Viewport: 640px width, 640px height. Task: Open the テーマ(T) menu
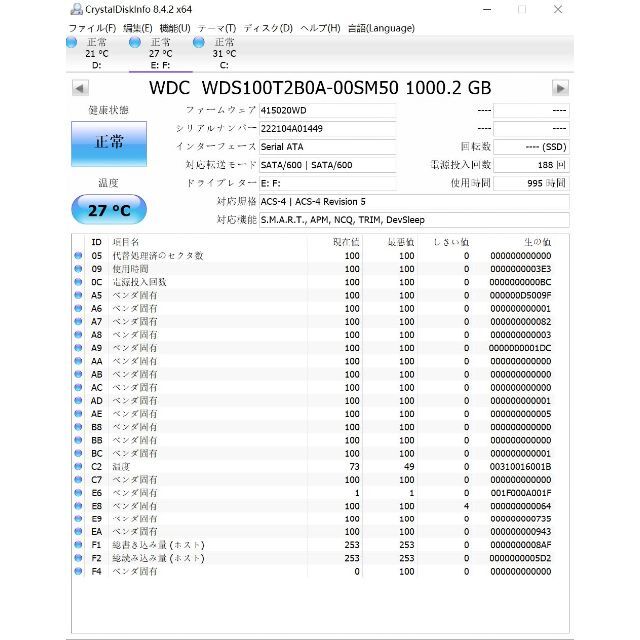point(217,28)
